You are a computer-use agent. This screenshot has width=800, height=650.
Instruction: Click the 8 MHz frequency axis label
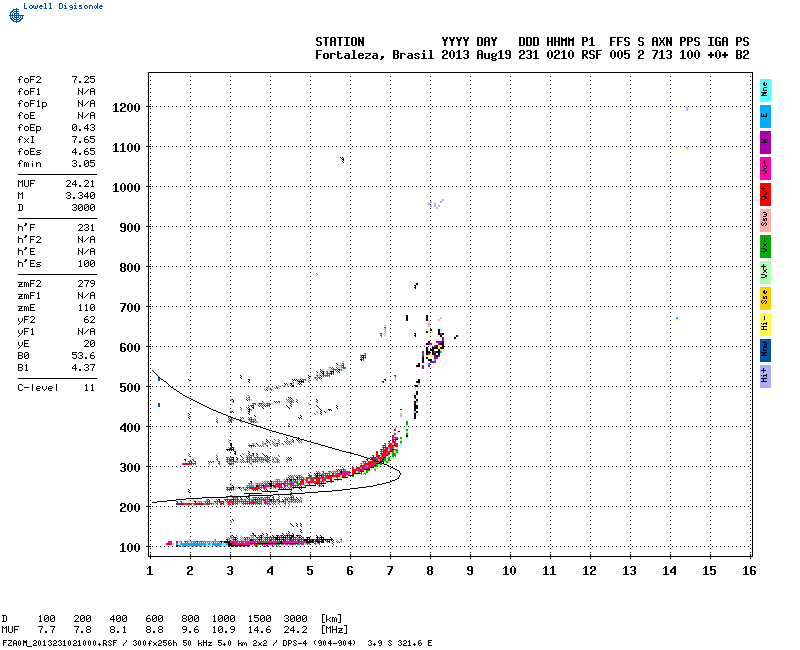coord(430,571)
